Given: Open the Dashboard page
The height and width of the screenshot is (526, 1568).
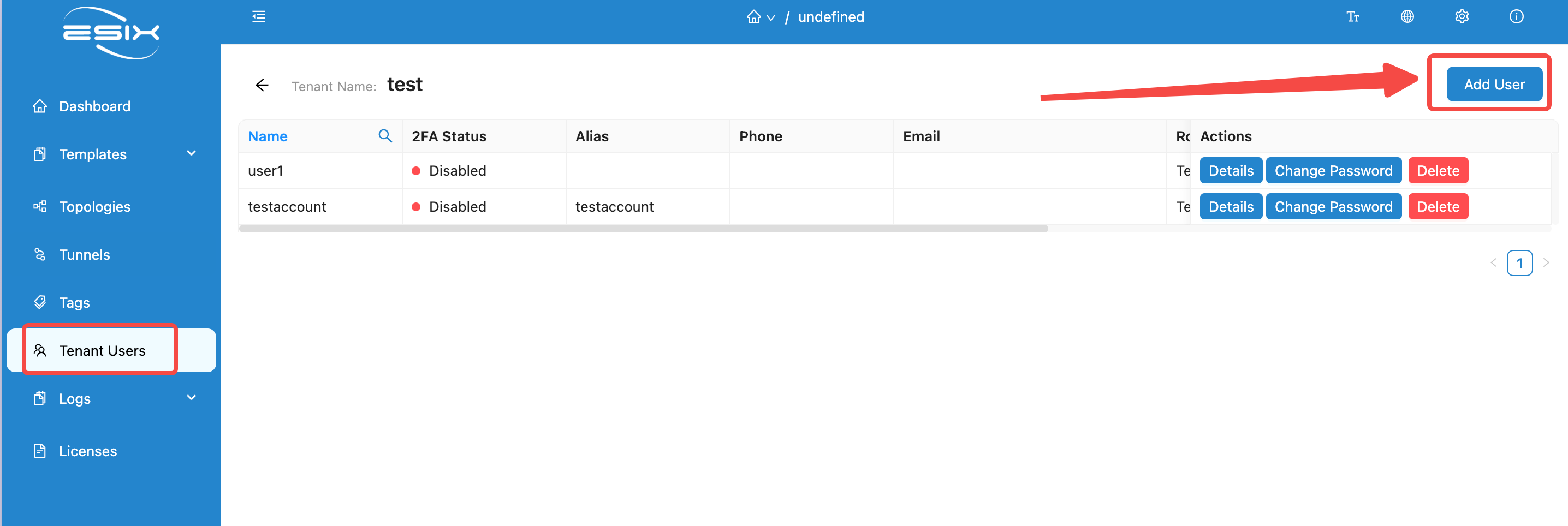Looking at the screenshot, I should pos(94,106).
